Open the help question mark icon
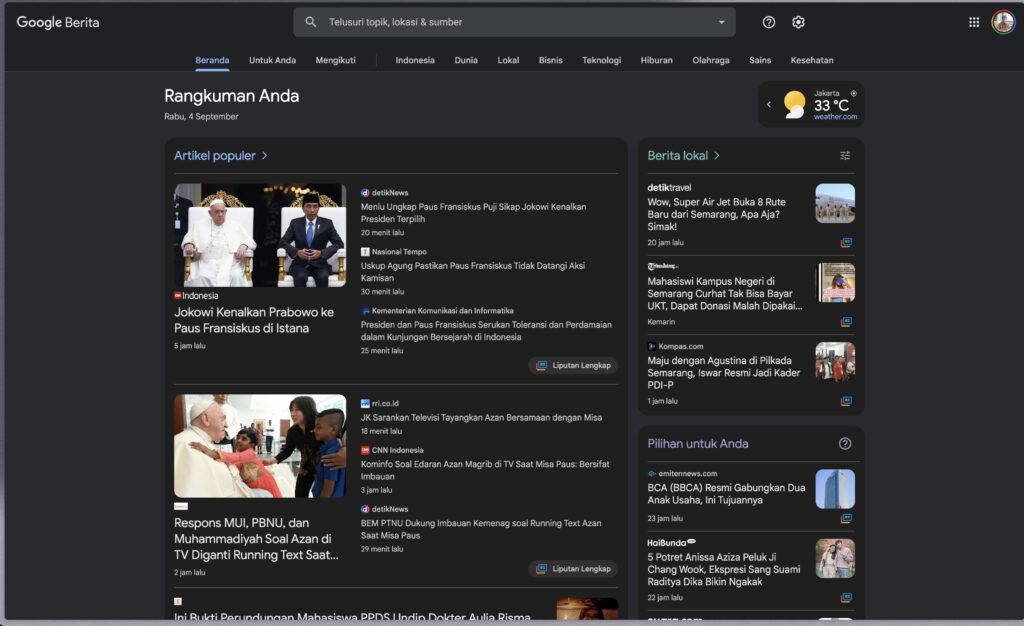This screenshot has width=1024, height=626. [x=769, y=22]
